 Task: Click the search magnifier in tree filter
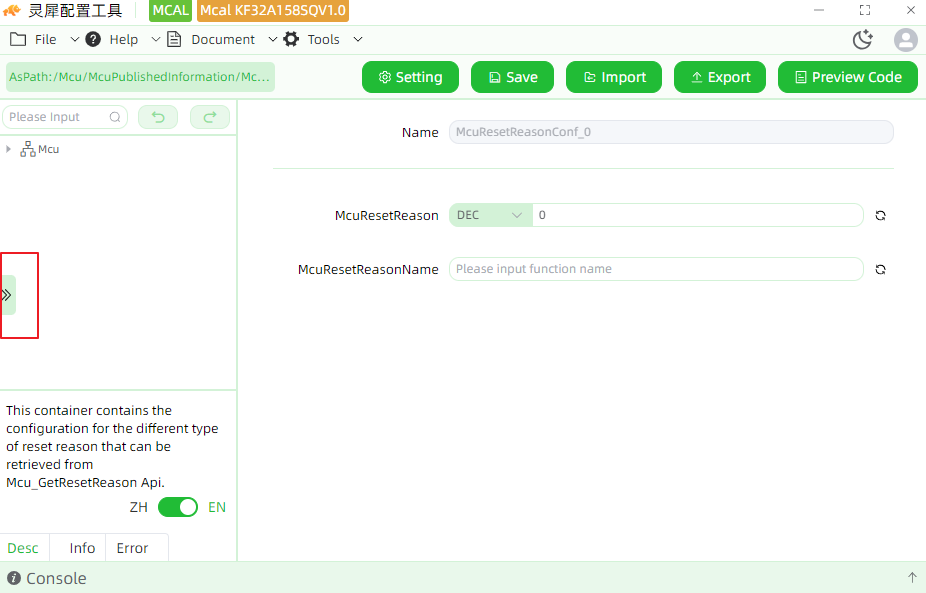[x=115, y=117]
